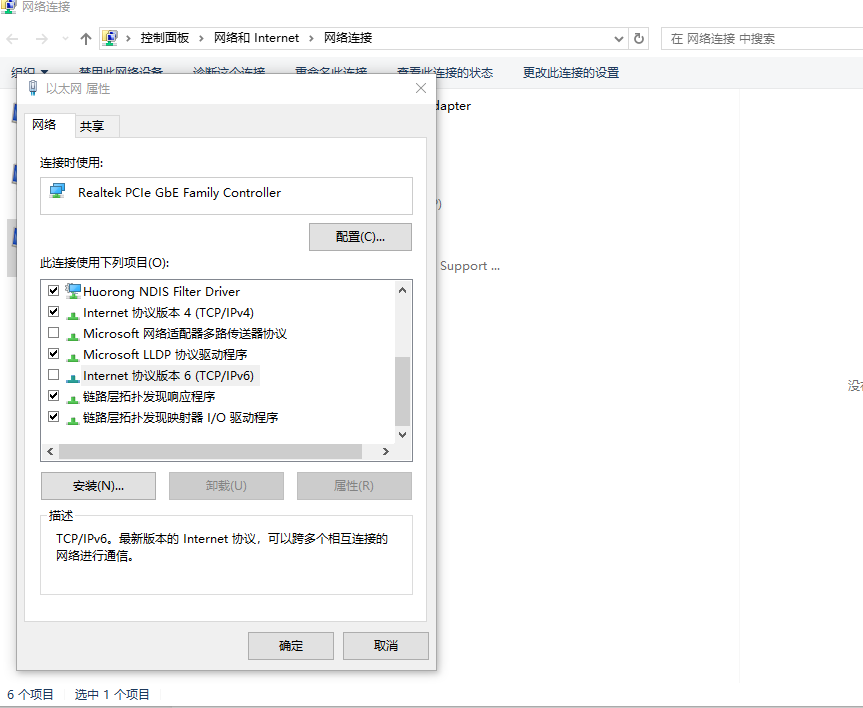This screenshot has height=708, width=863.
Task: Click 查看此连接的状态 toolbar command
Action: tap(445, 73)
